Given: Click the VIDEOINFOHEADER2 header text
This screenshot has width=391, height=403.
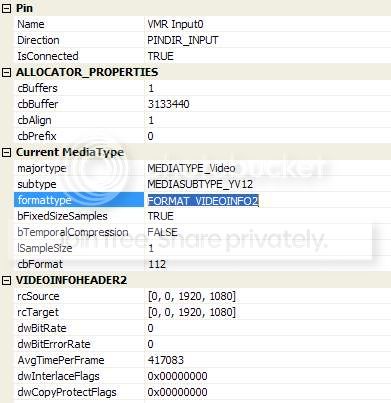Looking at the screenshot, I should [x=71, y=280].
